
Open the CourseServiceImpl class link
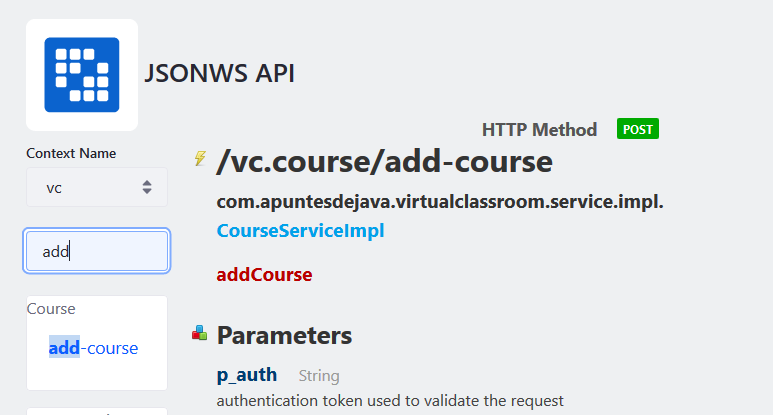(300, 231)
